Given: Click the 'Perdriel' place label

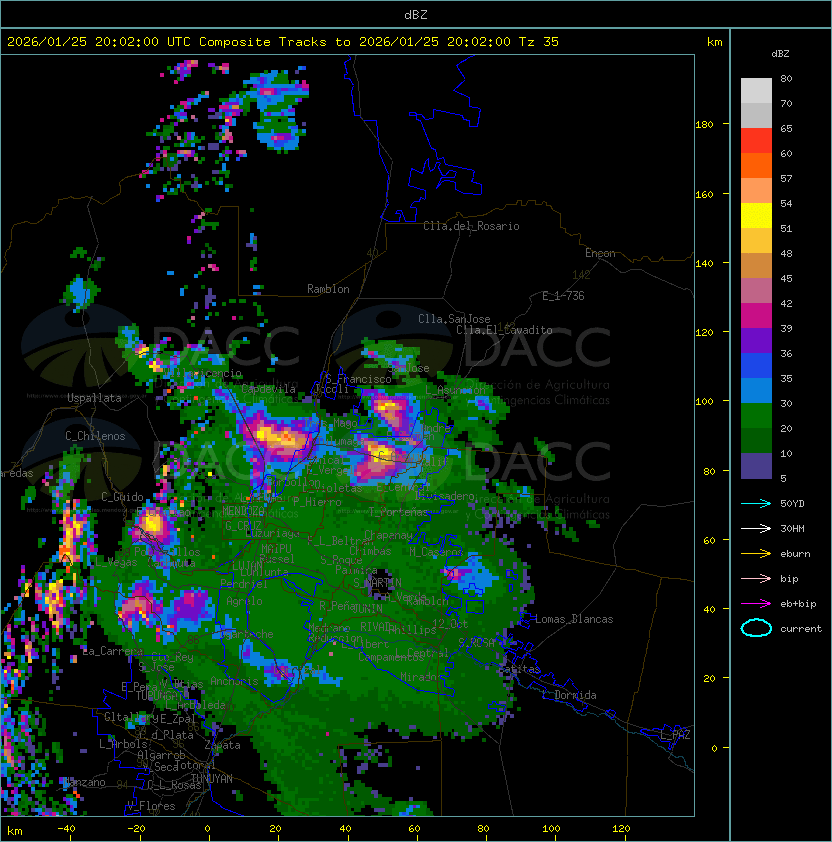Looking at the screenshot, I should tap(244, 584).
